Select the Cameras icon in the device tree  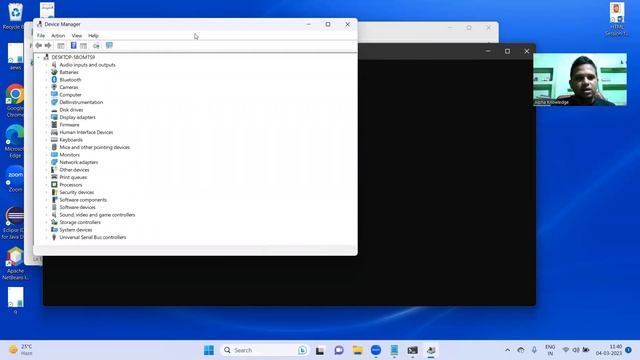54,87
